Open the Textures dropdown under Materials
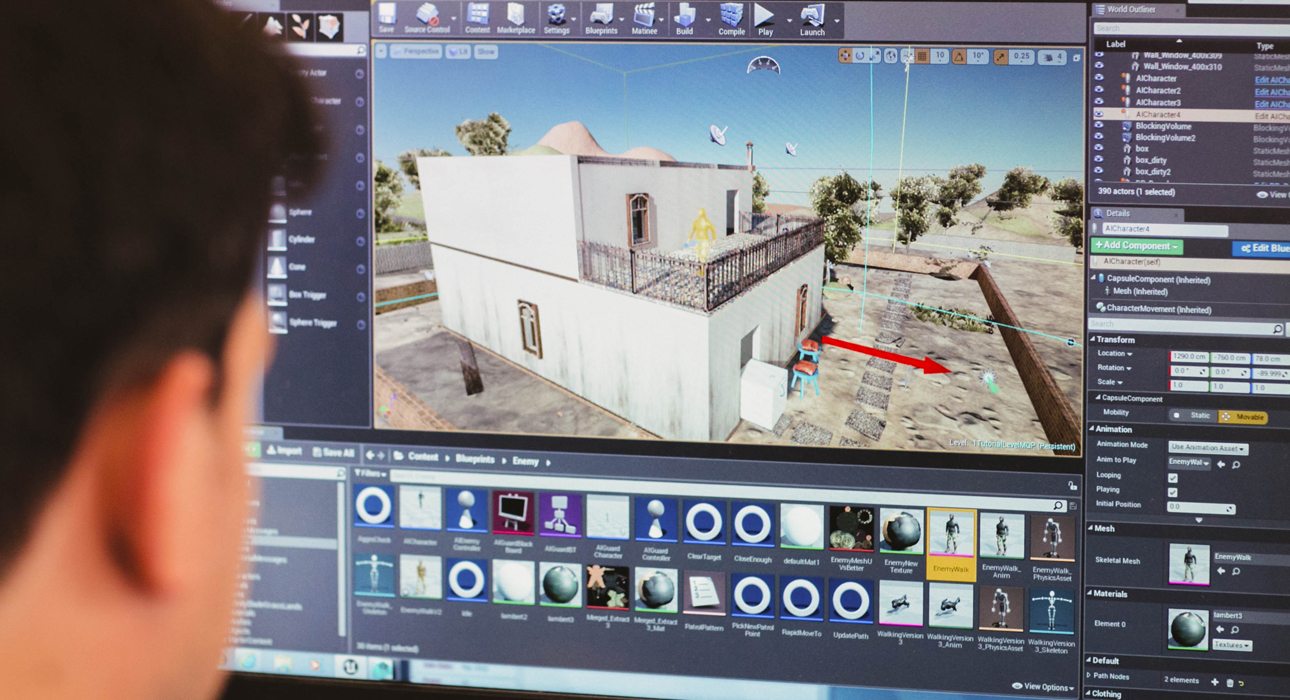Viewport: 1290px width, 700px height. (x=1231, y=646)
